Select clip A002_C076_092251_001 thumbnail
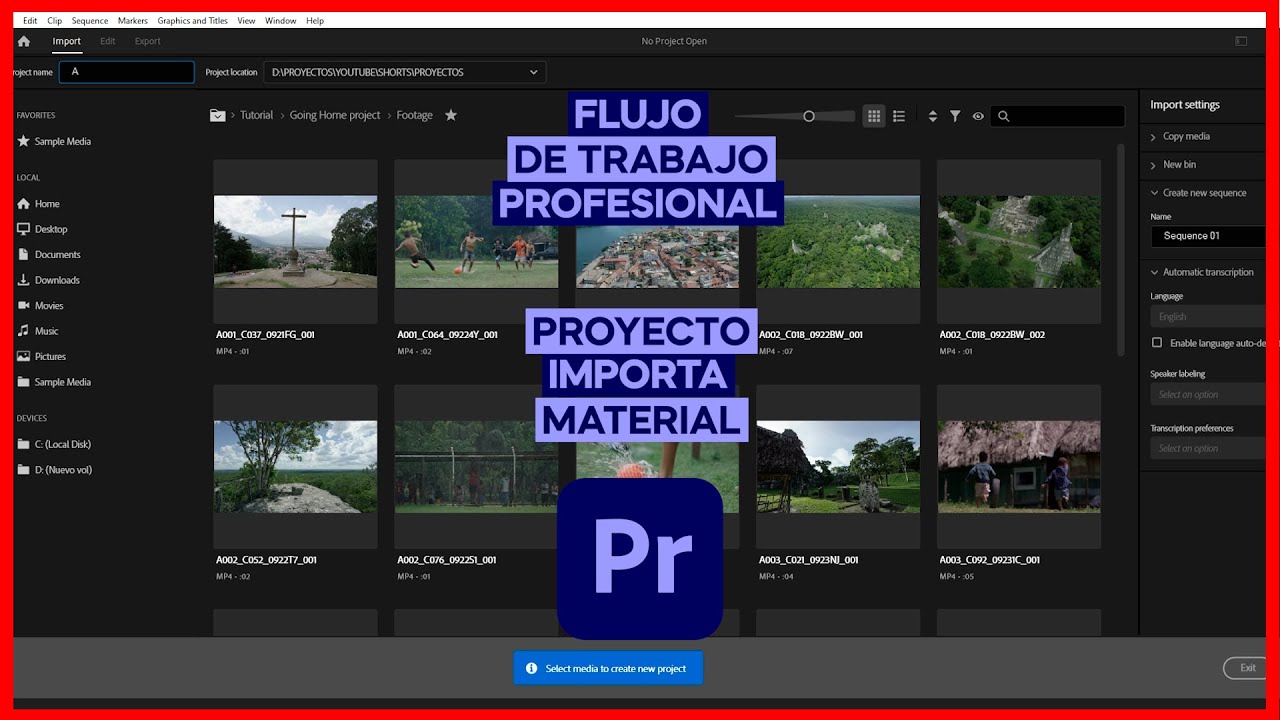The height and width of the screenshot is (720, 1280). point(477,467)
